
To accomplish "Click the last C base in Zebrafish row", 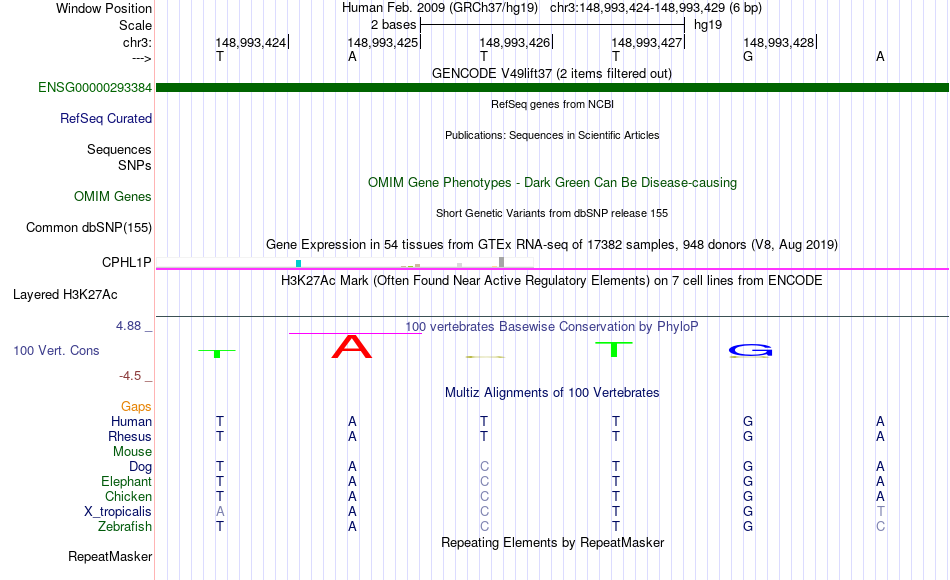I will pos(880,526).
